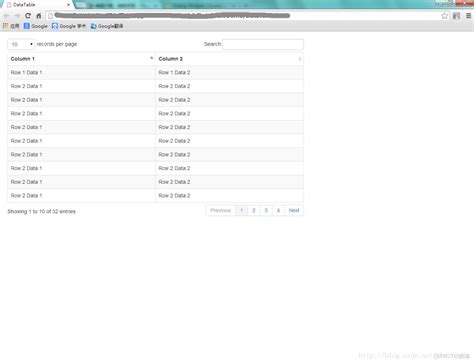The image size is (474, 363).
Task: Open the Google bookmark
Action: pos(36,26)
